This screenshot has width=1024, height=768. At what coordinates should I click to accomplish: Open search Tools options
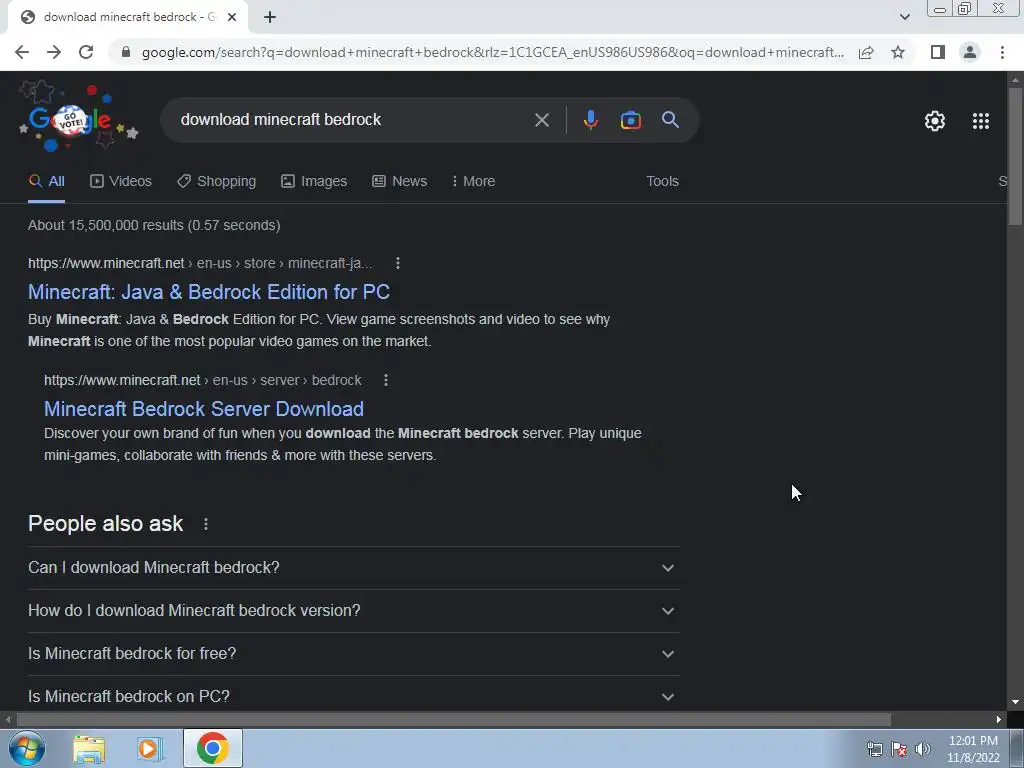tap(662, 182)
